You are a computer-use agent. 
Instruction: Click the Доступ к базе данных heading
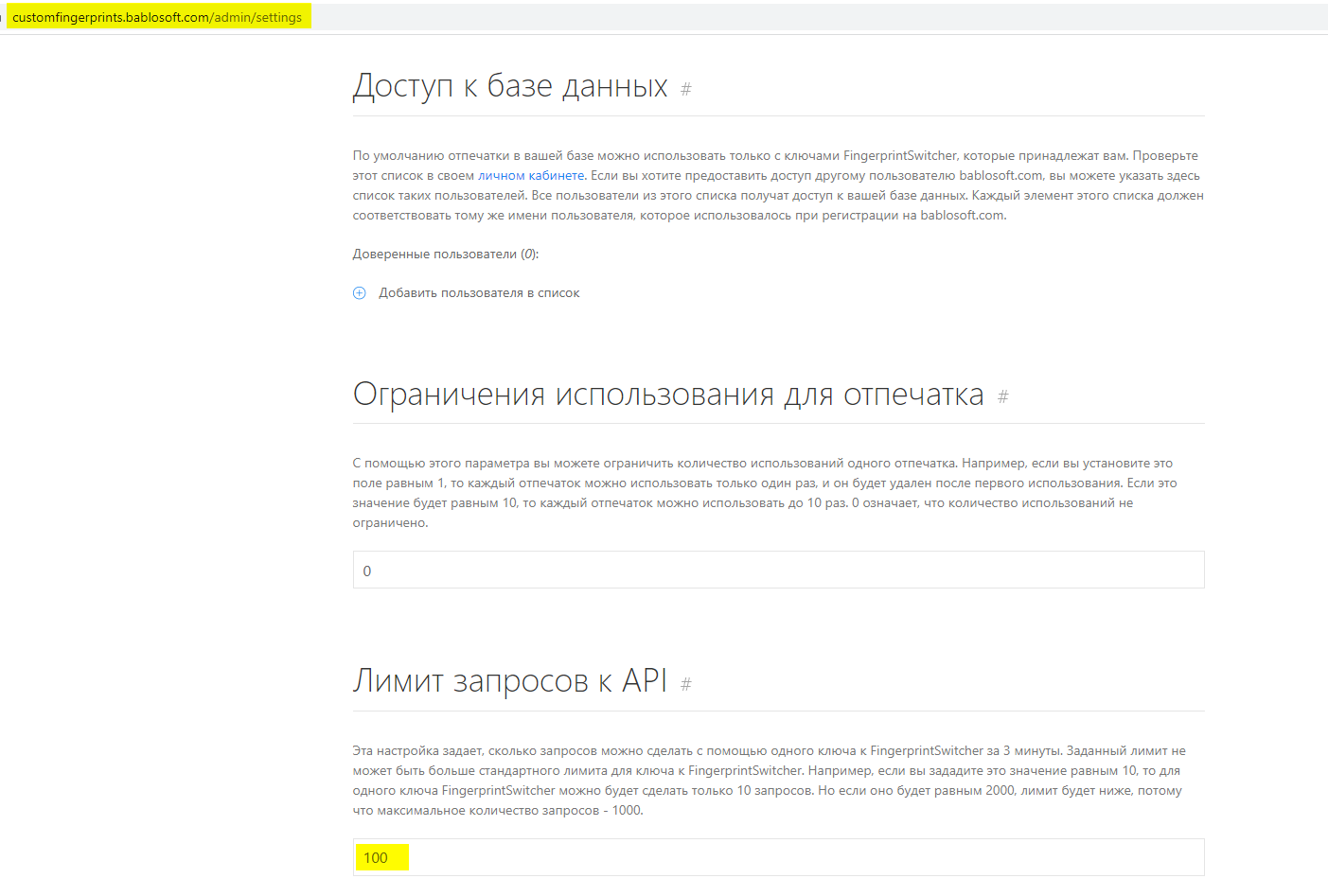[x=510, y=86]
